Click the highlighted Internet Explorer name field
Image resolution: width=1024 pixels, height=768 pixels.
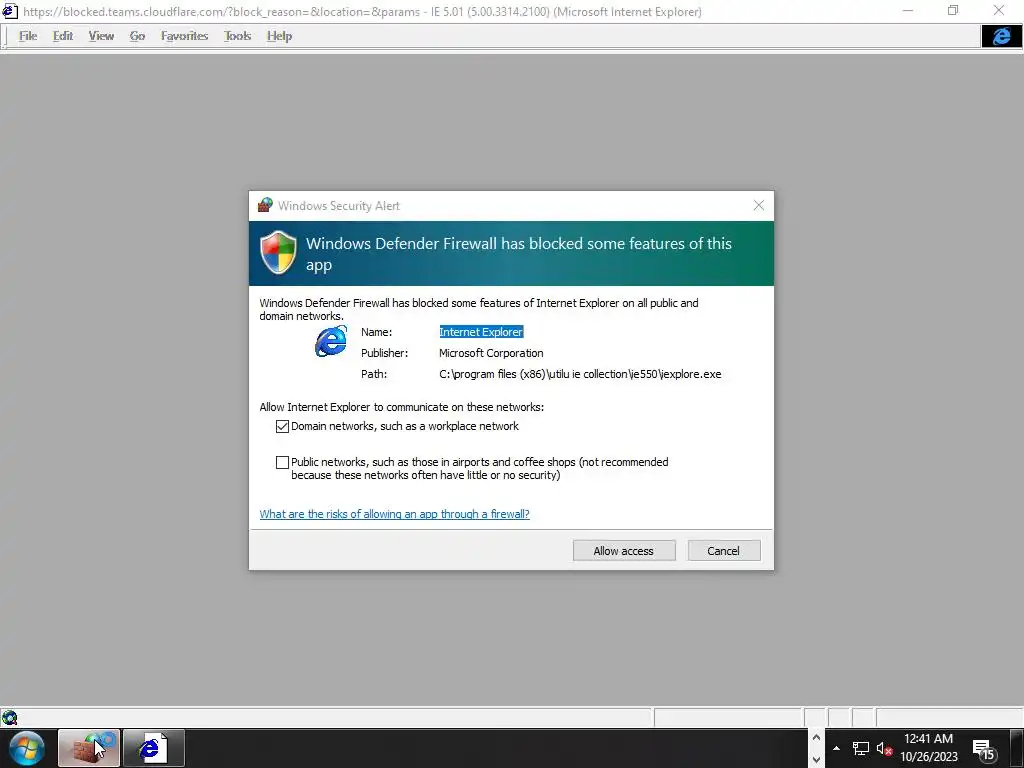[x=481, y=332]
